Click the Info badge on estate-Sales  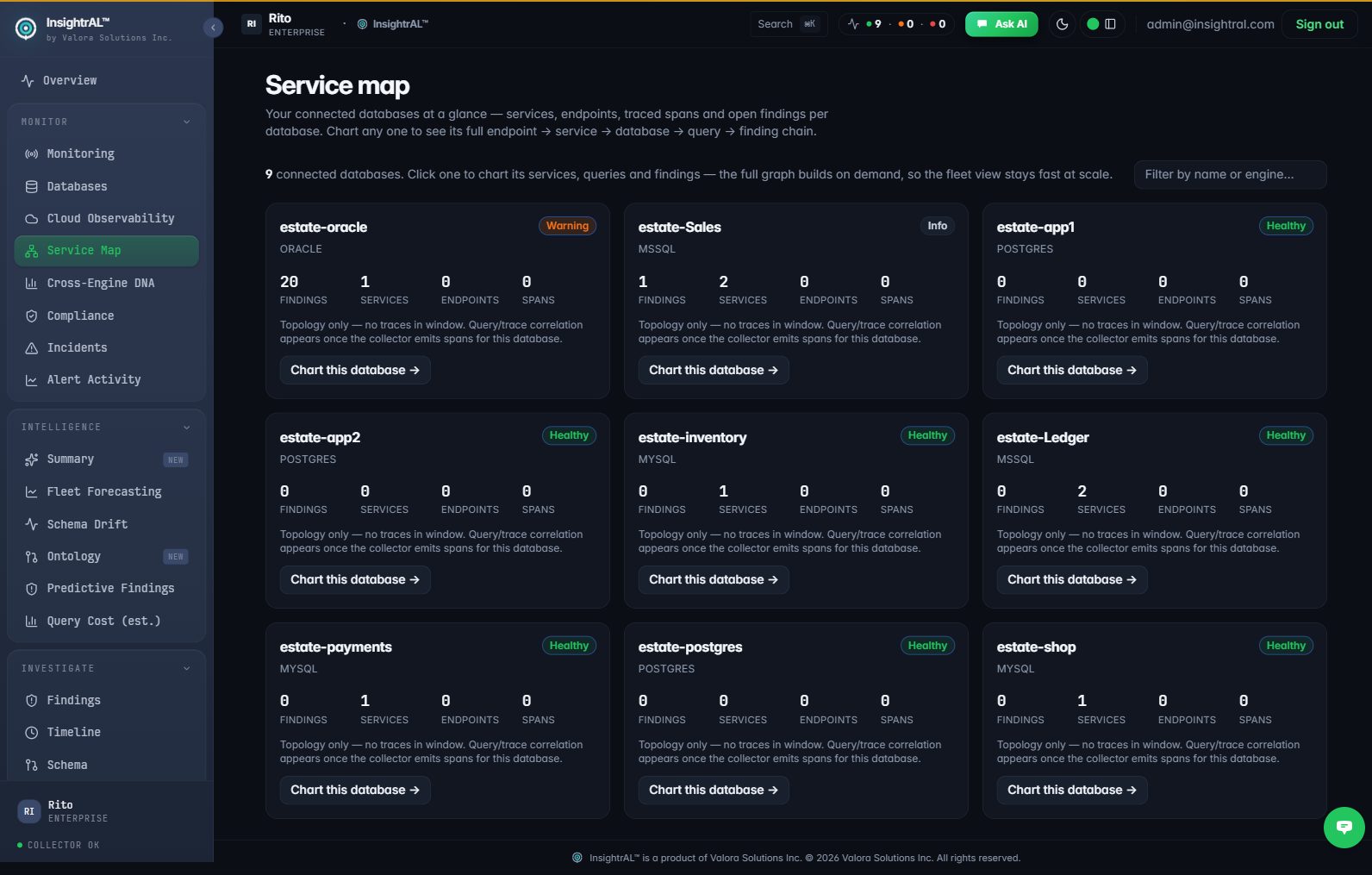938,226
